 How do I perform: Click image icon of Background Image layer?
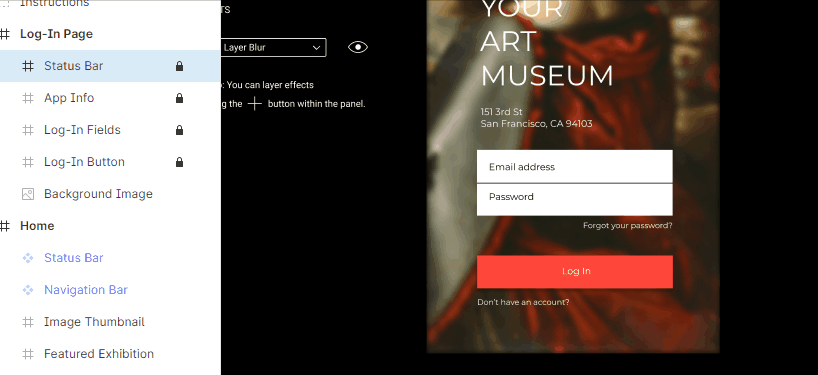(x=28, y=194)
